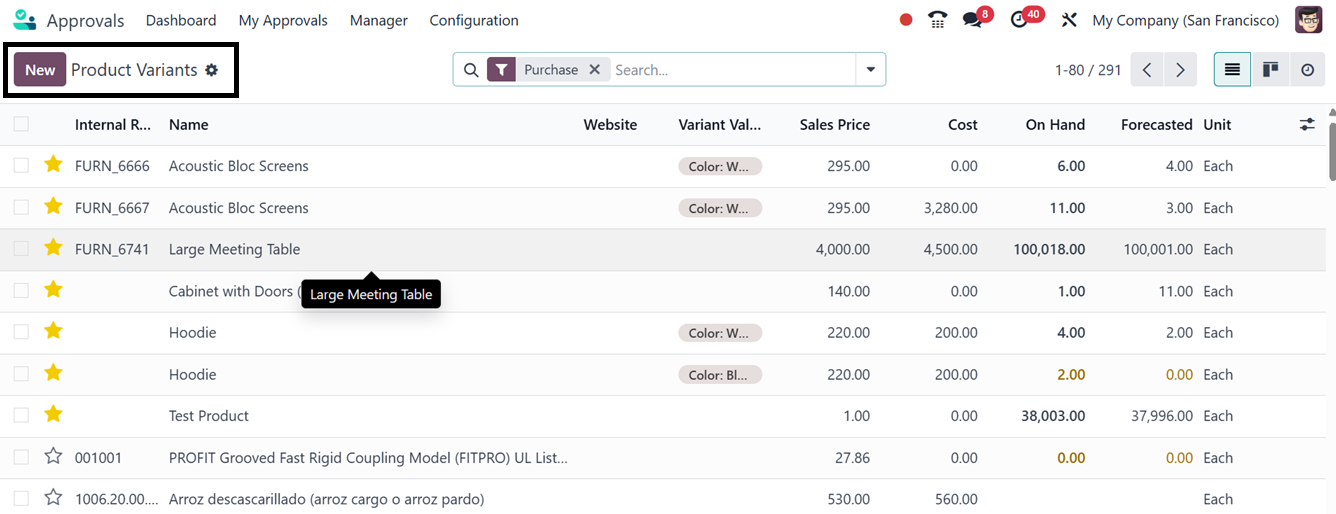
Task: Open the voip phone icon
Action: point(937,20)
